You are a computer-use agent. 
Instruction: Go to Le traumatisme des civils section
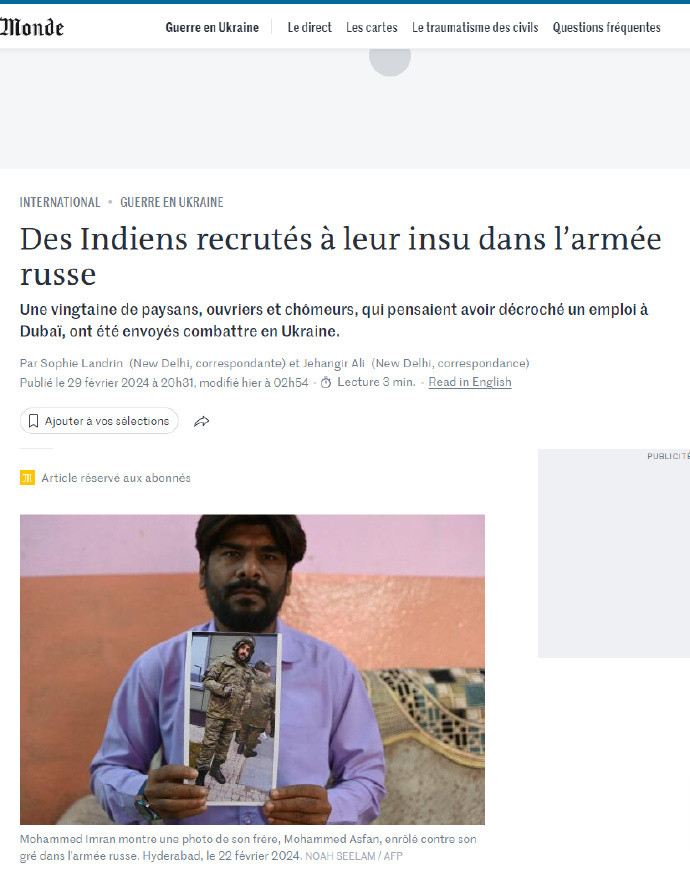(x=475, y=27)
